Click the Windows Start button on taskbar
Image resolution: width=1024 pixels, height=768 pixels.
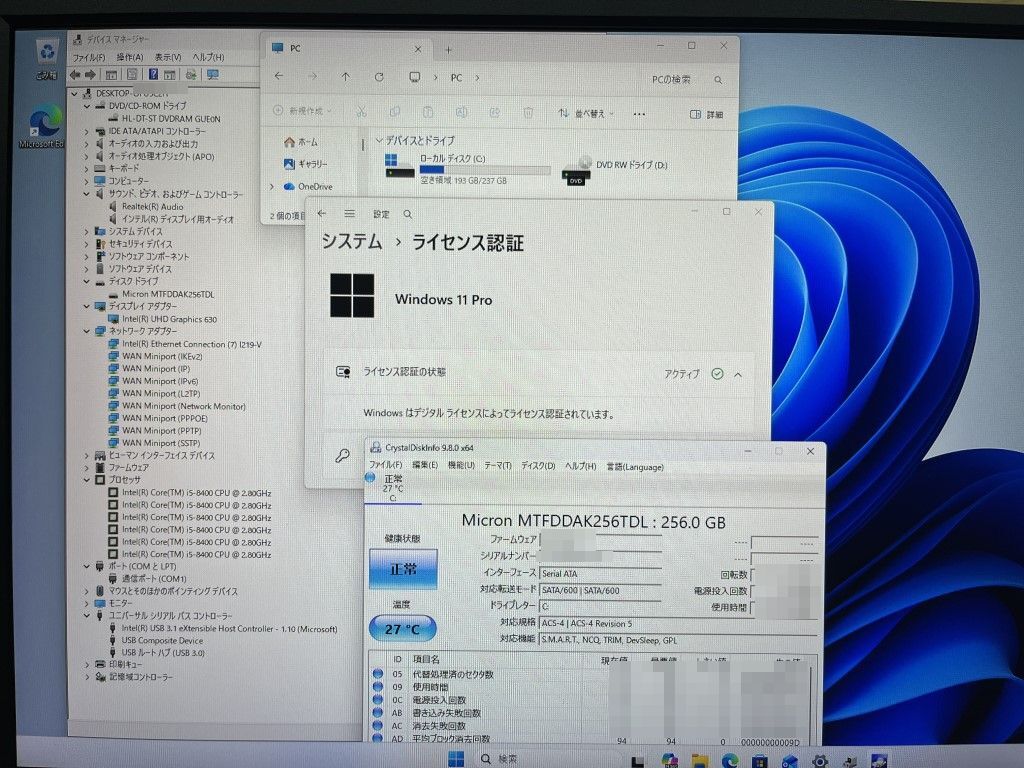[x=456, y=758]
